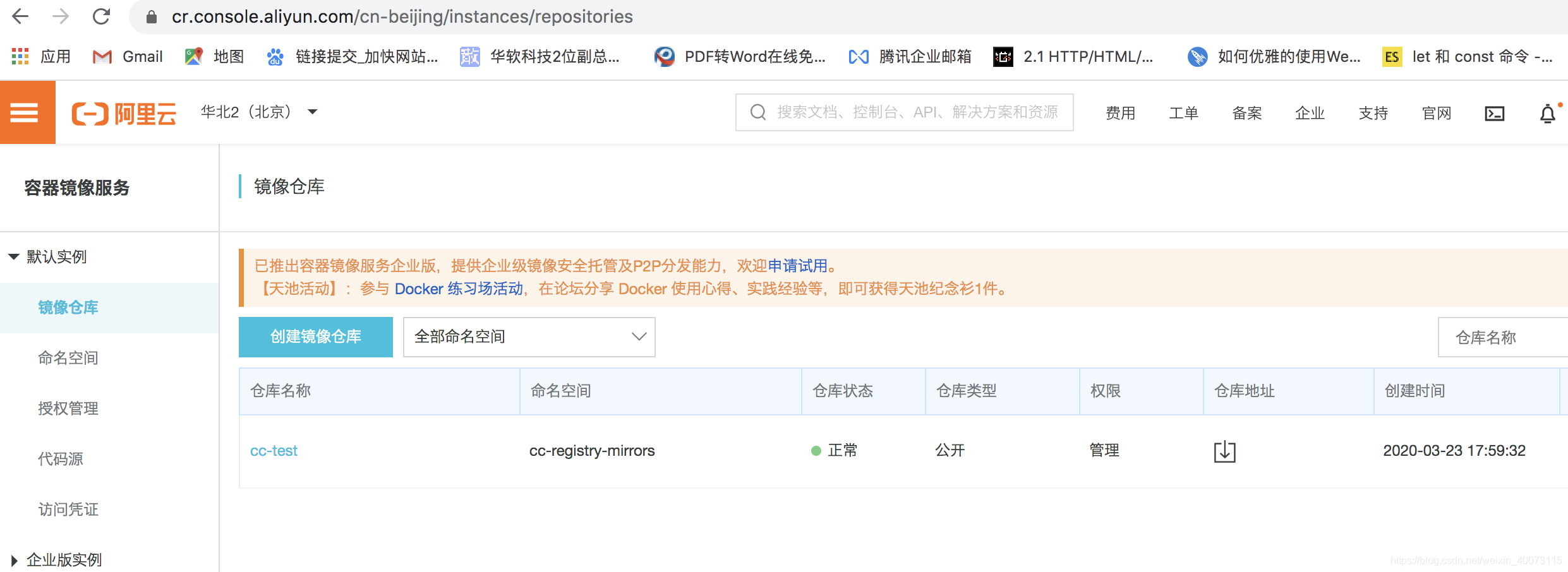This screenshot has width=1568, height=572.
Task: Select 命名空间 in the sidebar
Action: 68,358
